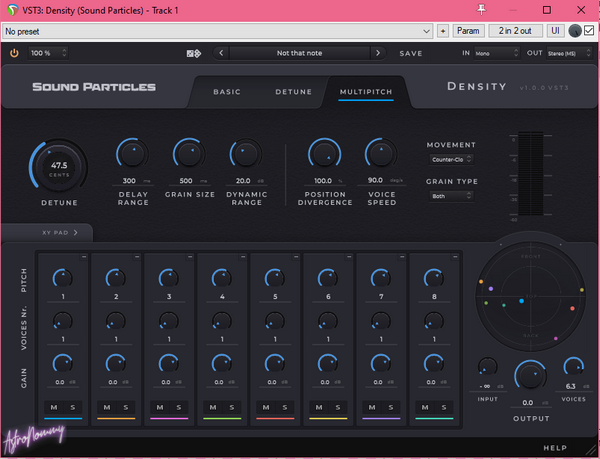Solo channel 4
The width and height of the screenshot is (600, 459).
tap(232, 407)
